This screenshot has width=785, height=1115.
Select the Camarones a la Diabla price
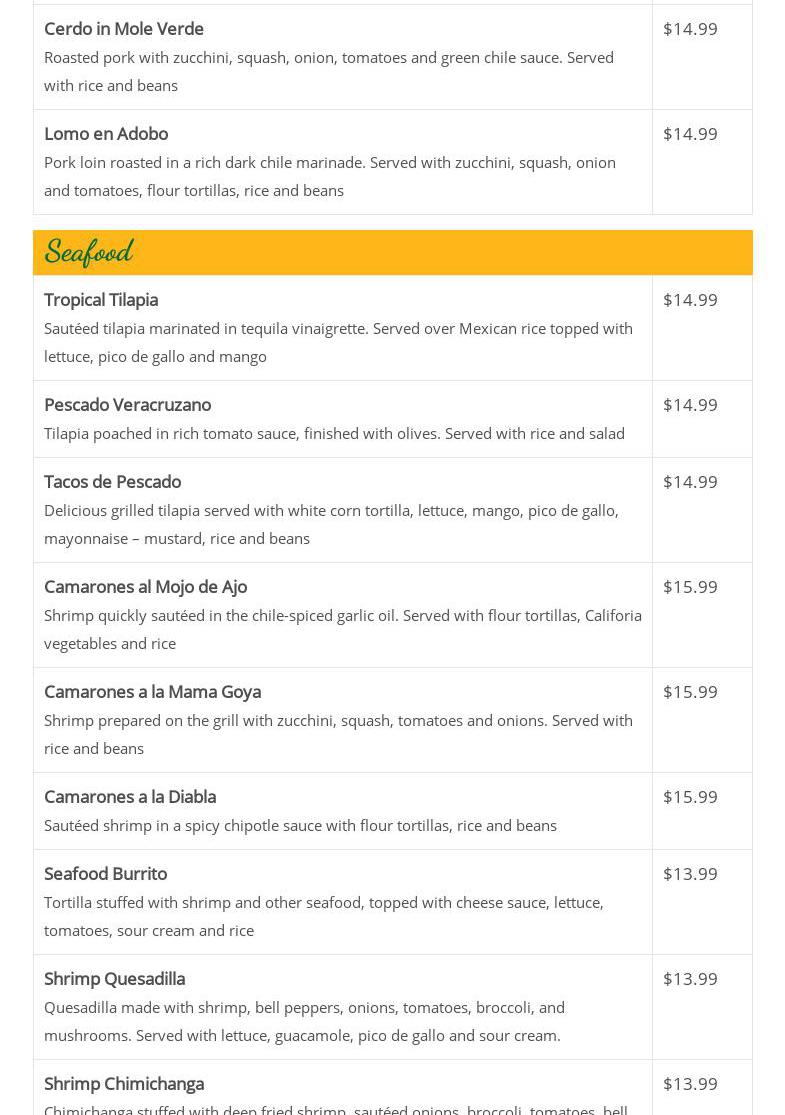click(x=690, y=797)
